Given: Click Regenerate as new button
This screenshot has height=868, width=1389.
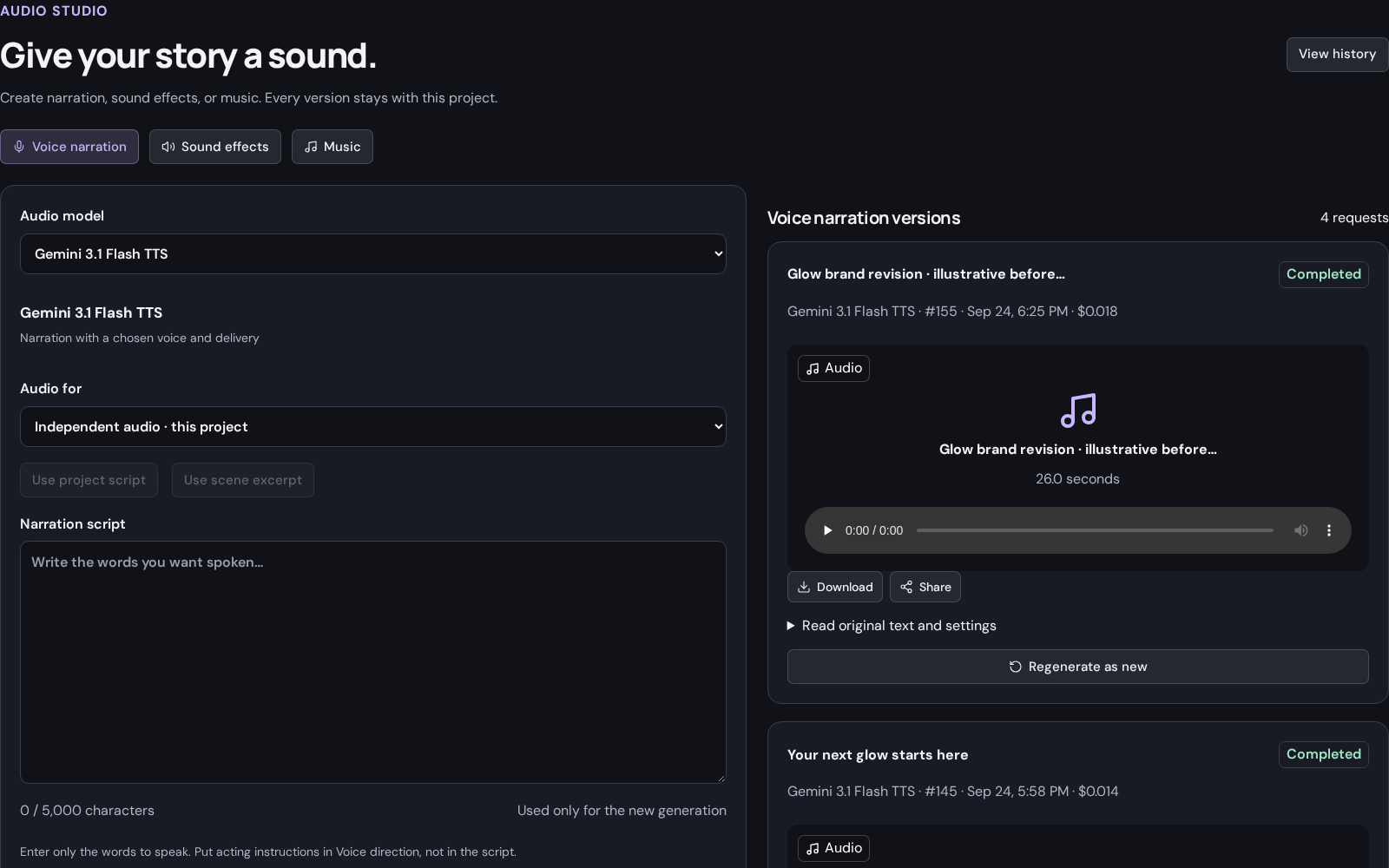Looking at the screenshot, I should [1078, 667].
